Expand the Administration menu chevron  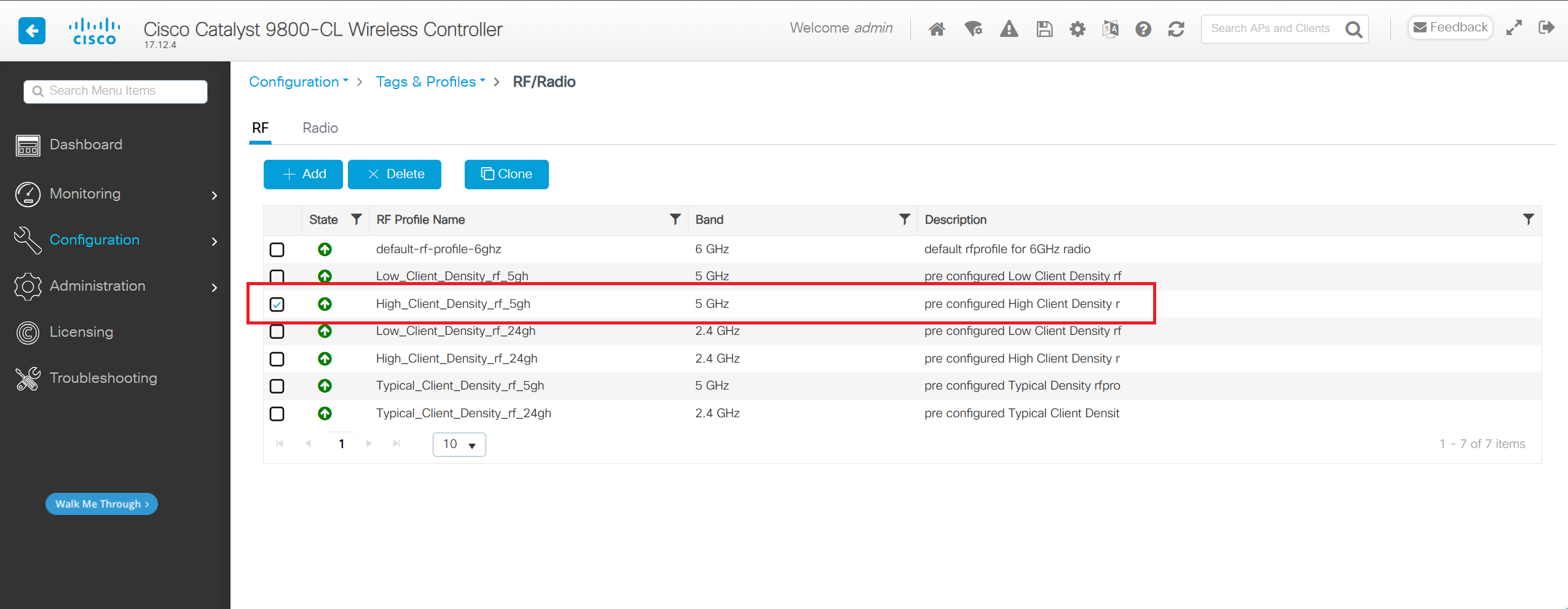point(215,288)
